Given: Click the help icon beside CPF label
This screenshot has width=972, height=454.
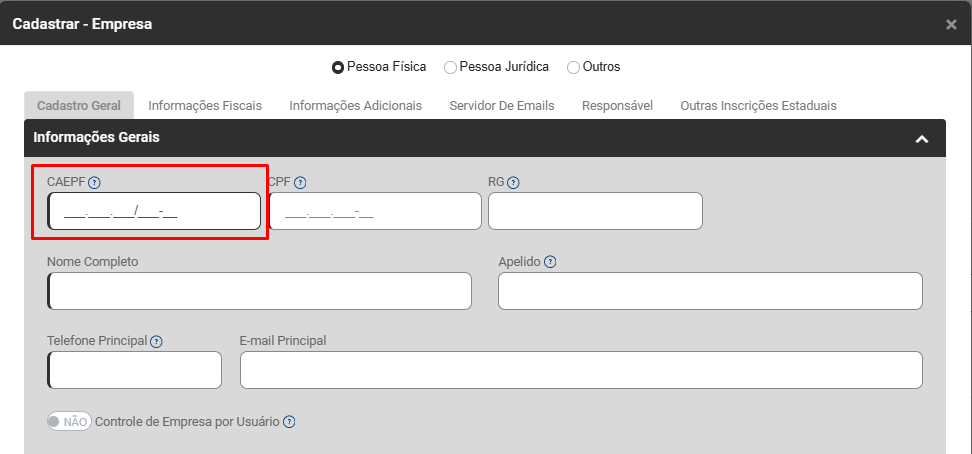Looking at the screenshot, I should tap(300, 182).
